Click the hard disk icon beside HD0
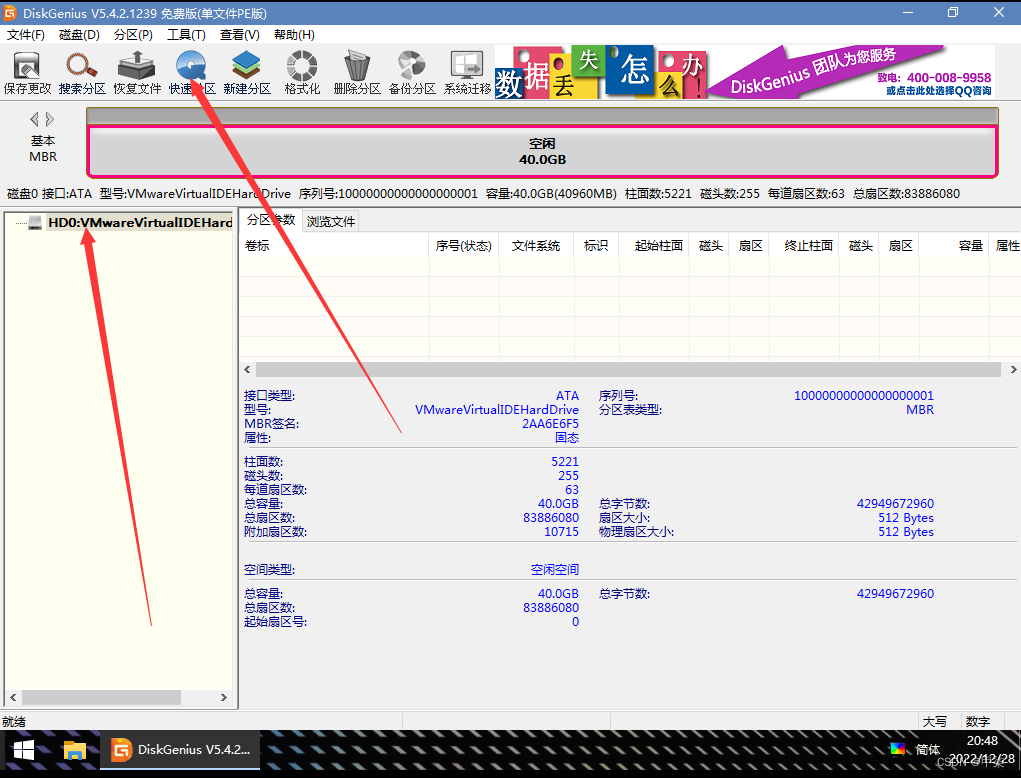 (35, 223)
